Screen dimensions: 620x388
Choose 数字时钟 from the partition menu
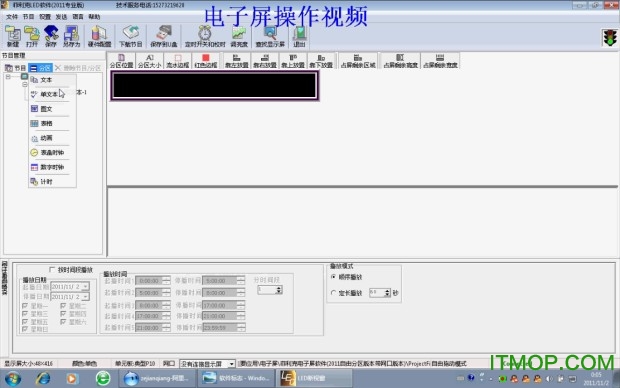coord(52,167)
